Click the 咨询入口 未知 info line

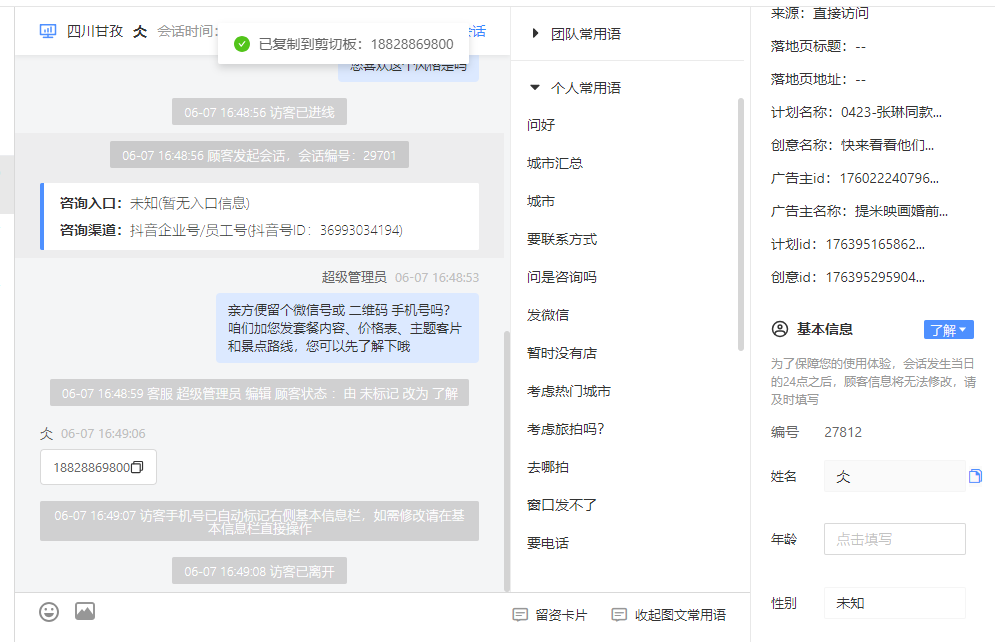[x=155, y=203]
